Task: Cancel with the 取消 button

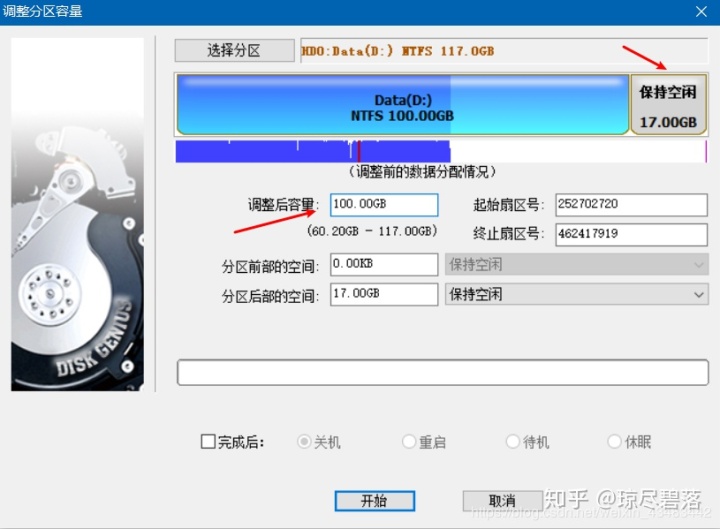Action: (x=502, y=501)
